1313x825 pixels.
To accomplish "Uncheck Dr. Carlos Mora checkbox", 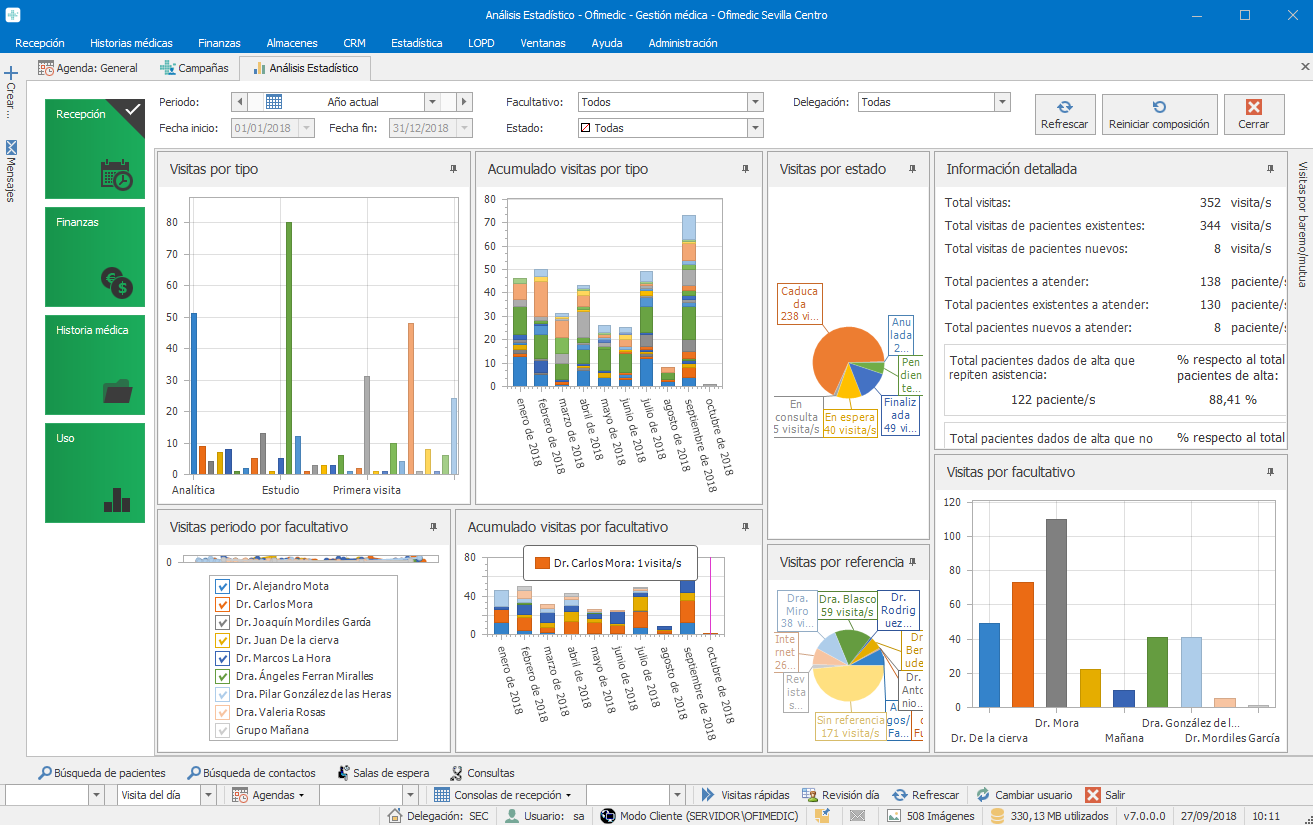I will click(x=223, y=605).
